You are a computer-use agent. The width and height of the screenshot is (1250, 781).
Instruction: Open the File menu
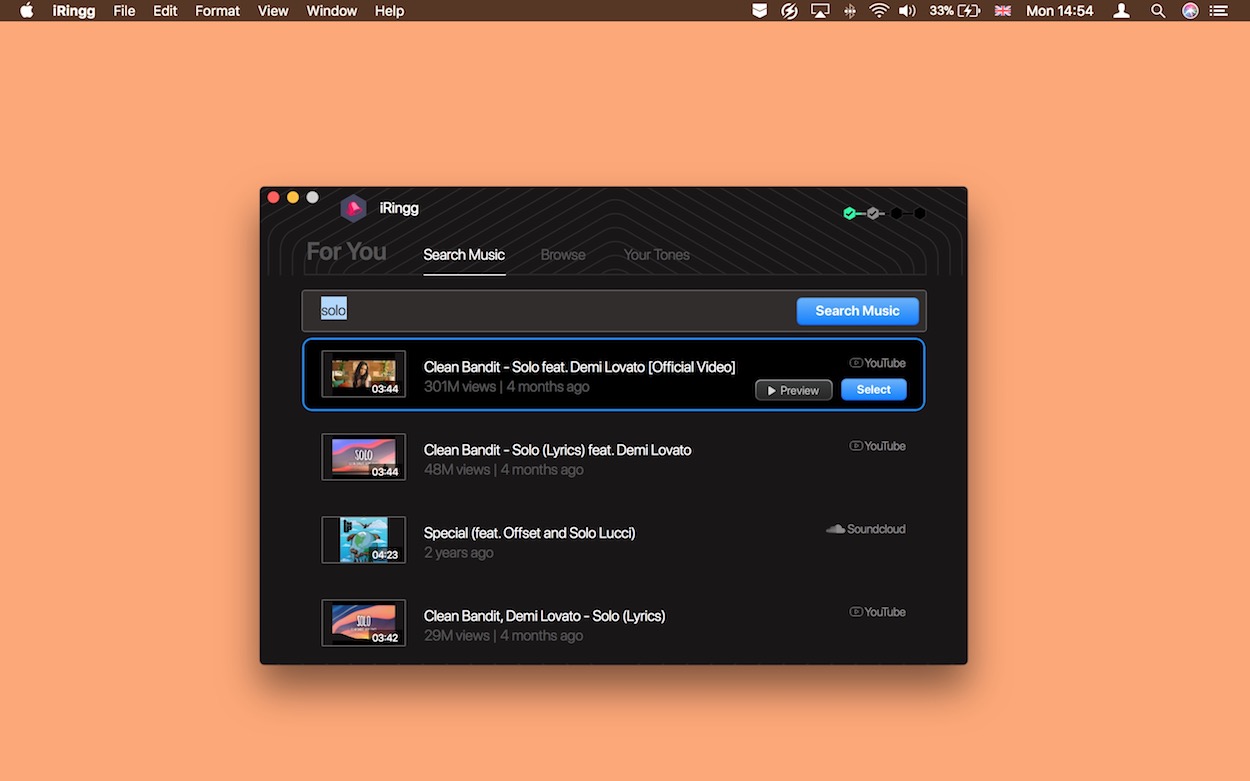coord(124,11)
